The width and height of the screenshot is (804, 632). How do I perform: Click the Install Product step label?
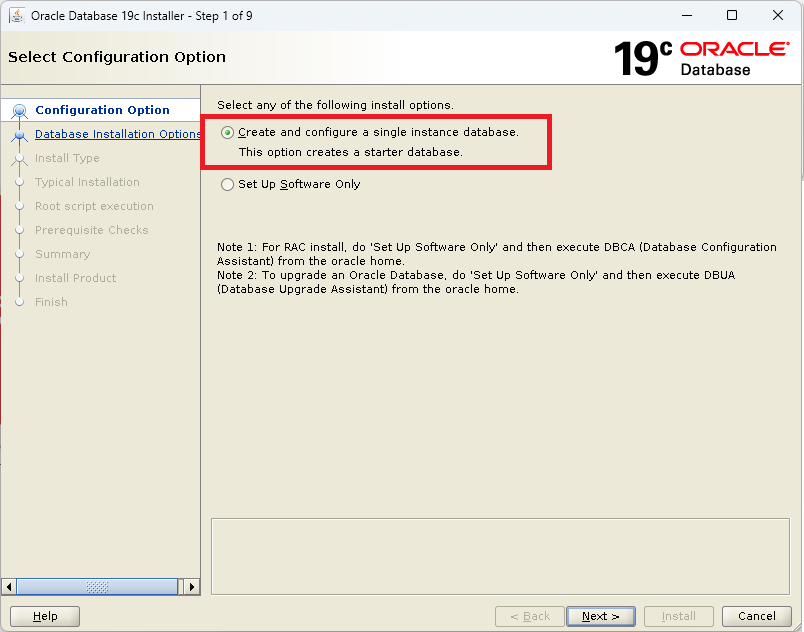(75, 278)
